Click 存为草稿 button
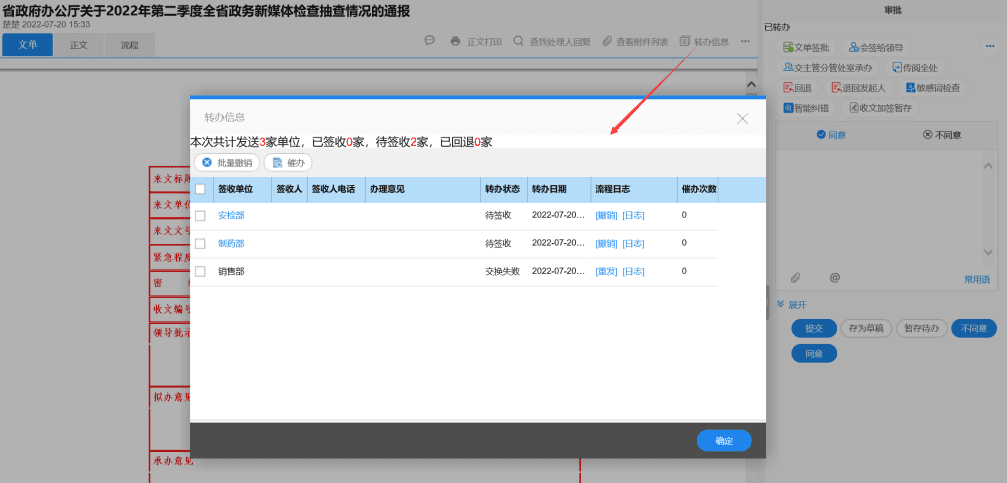Image resolution: width=1007 pixels, height=483 pixels. click(x=866, y=328)
